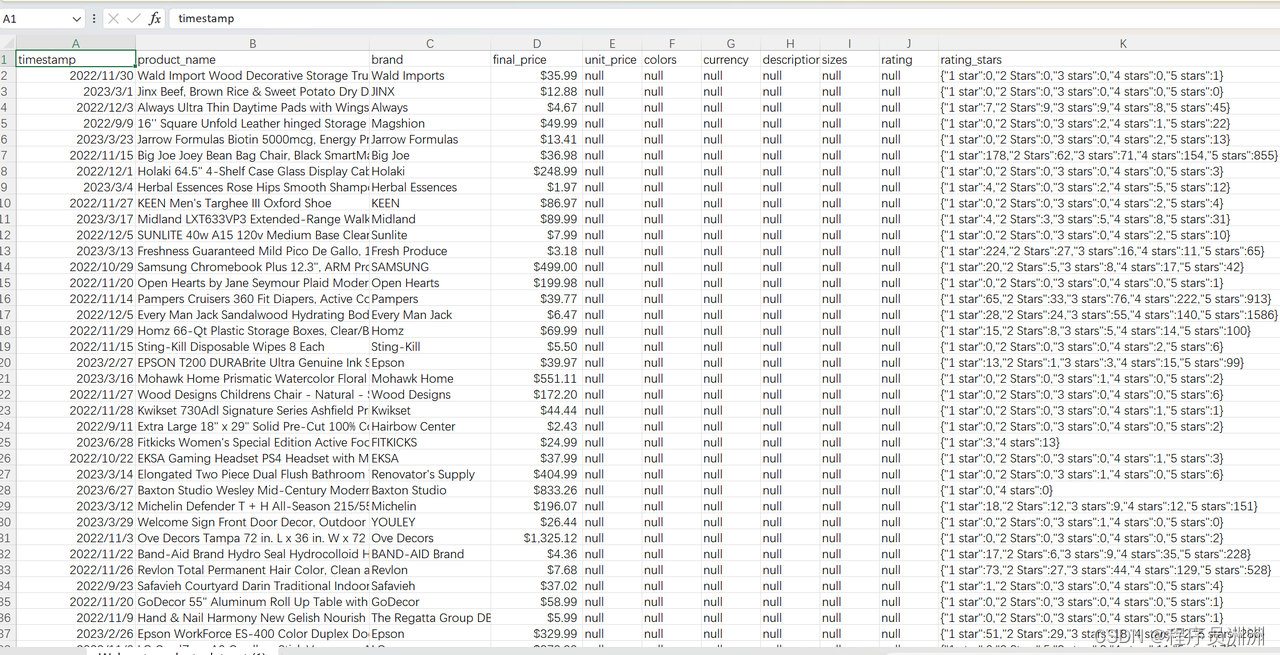The image size is (1280, 655).
Task: Select column D header
Action: click(x=537, y=43)
